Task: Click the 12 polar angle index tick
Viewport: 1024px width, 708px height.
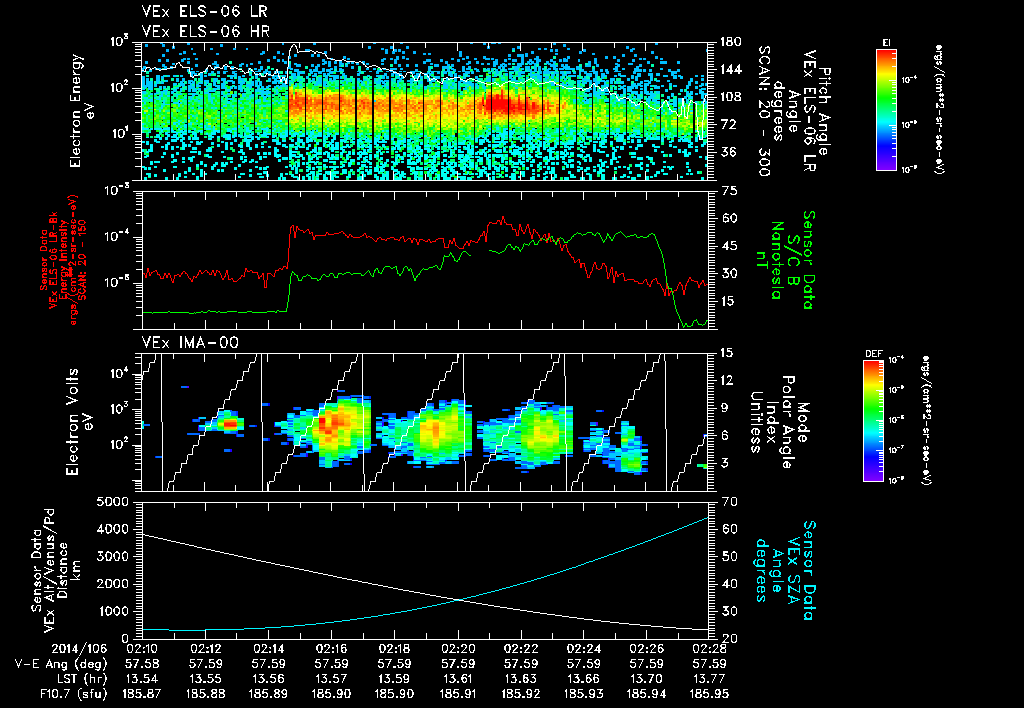Action: (730, 380)
